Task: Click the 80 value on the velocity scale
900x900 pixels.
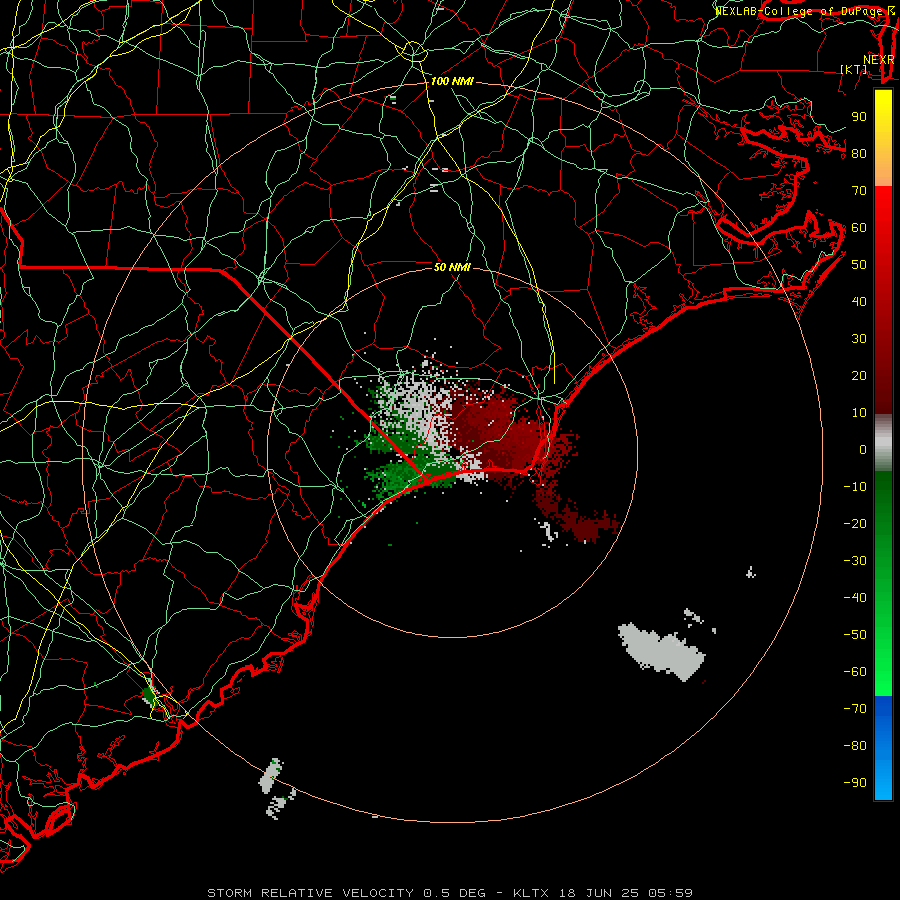Action: (859, 154)
